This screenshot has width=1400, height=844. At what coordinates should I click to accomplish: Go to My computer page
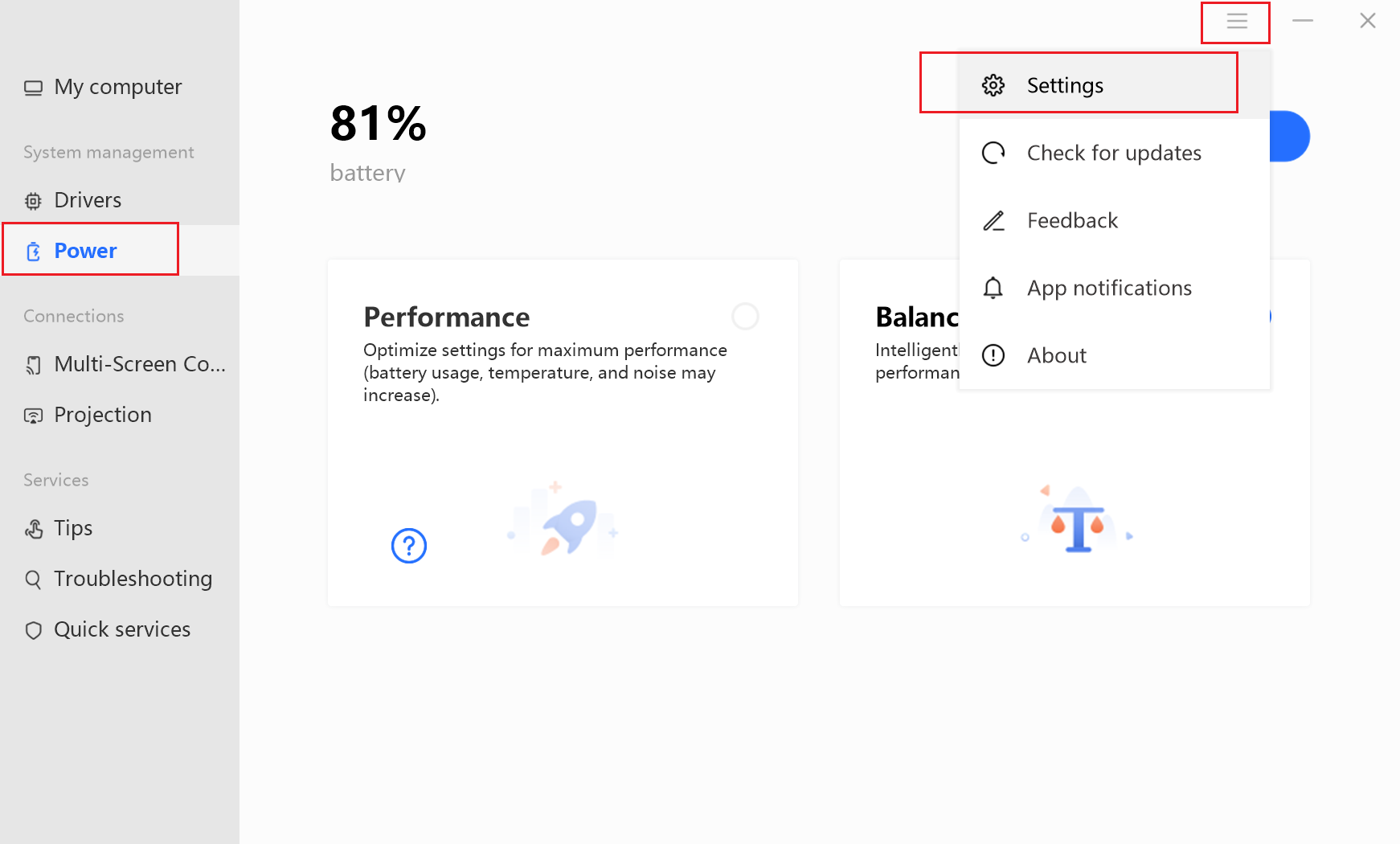[x=117, y=87]
